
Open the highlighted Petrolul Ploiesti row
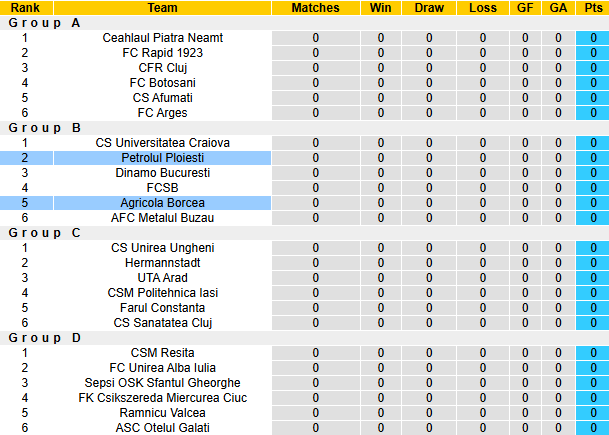pyautogui.click(x=163, y=158)
